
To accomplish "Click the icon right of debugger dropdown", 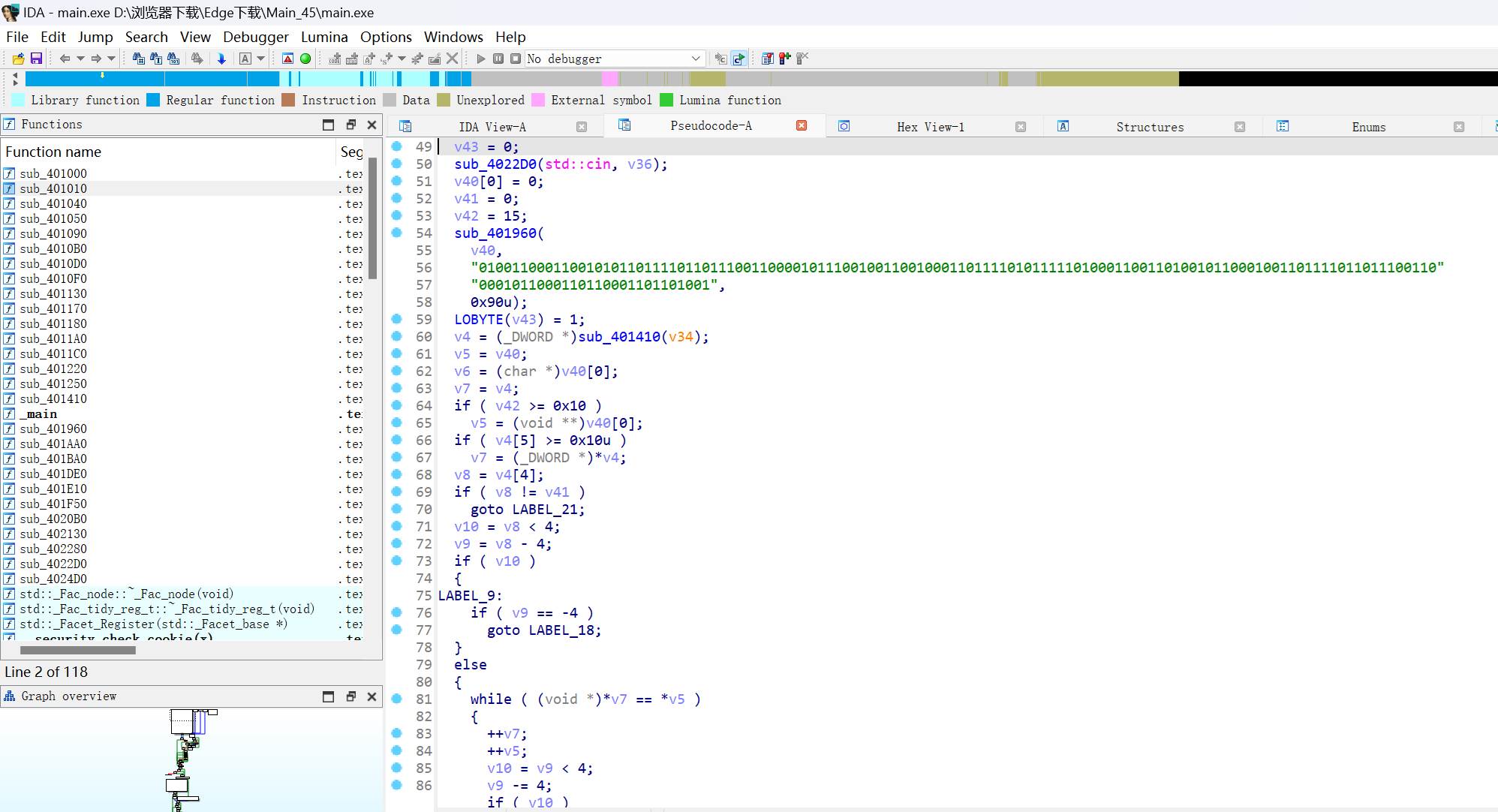I will 720,59.
